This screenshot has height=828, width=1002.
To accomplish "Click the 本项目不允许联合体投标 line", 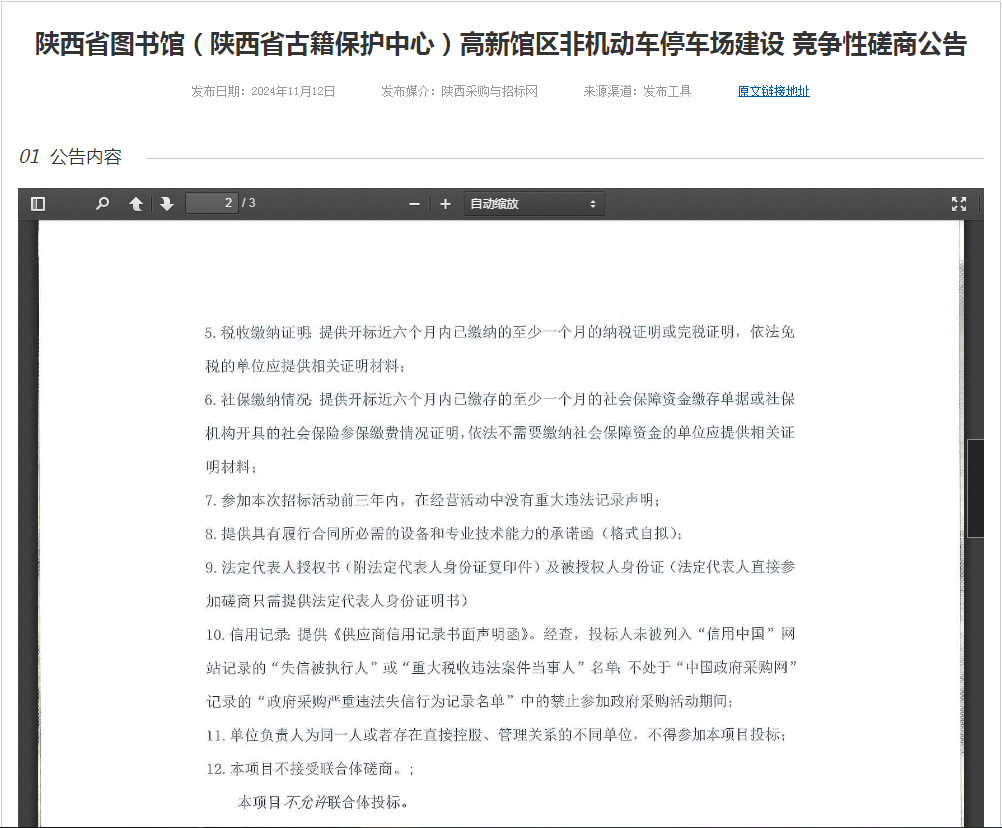I will click(322, 802).
